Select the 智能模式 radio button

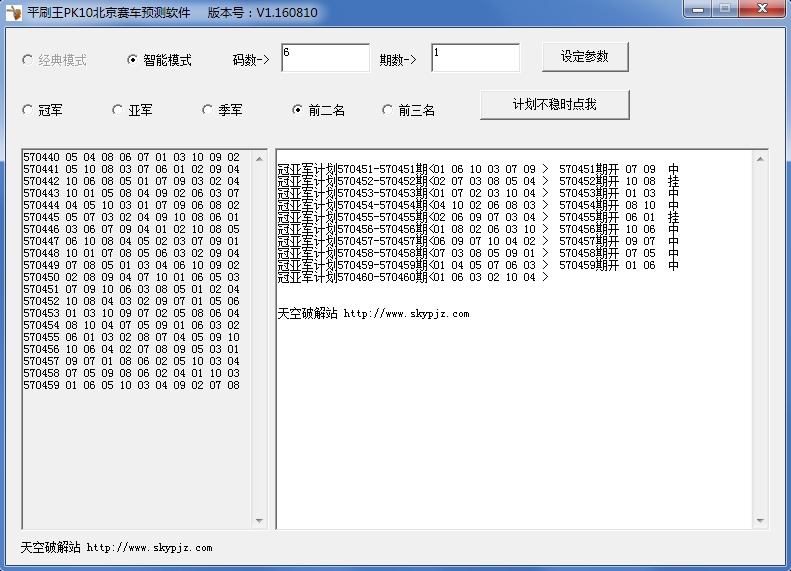[133, 60]
